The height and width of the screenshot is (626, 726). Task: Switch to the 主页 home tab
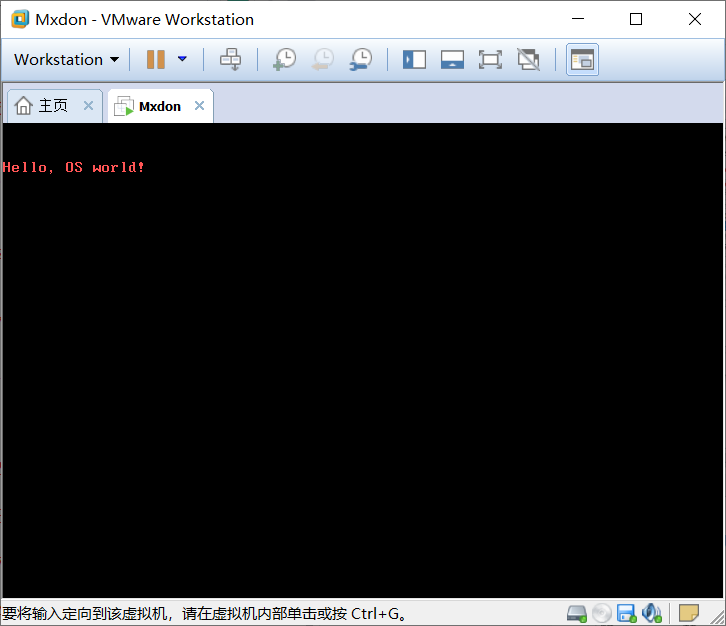pyautogui.click(x=54, y=106)
